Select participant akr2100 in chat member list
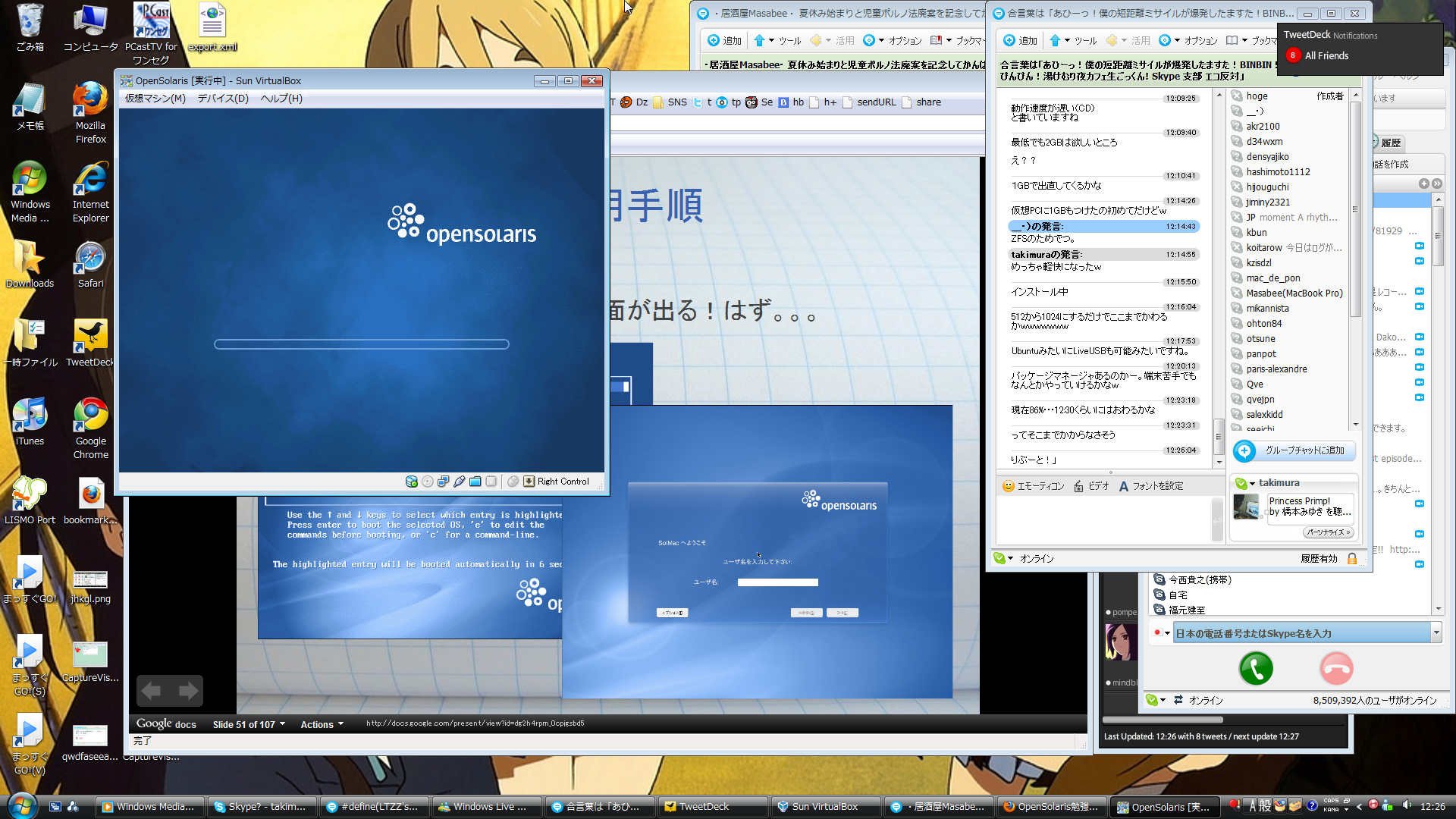 pos(1263,127)
